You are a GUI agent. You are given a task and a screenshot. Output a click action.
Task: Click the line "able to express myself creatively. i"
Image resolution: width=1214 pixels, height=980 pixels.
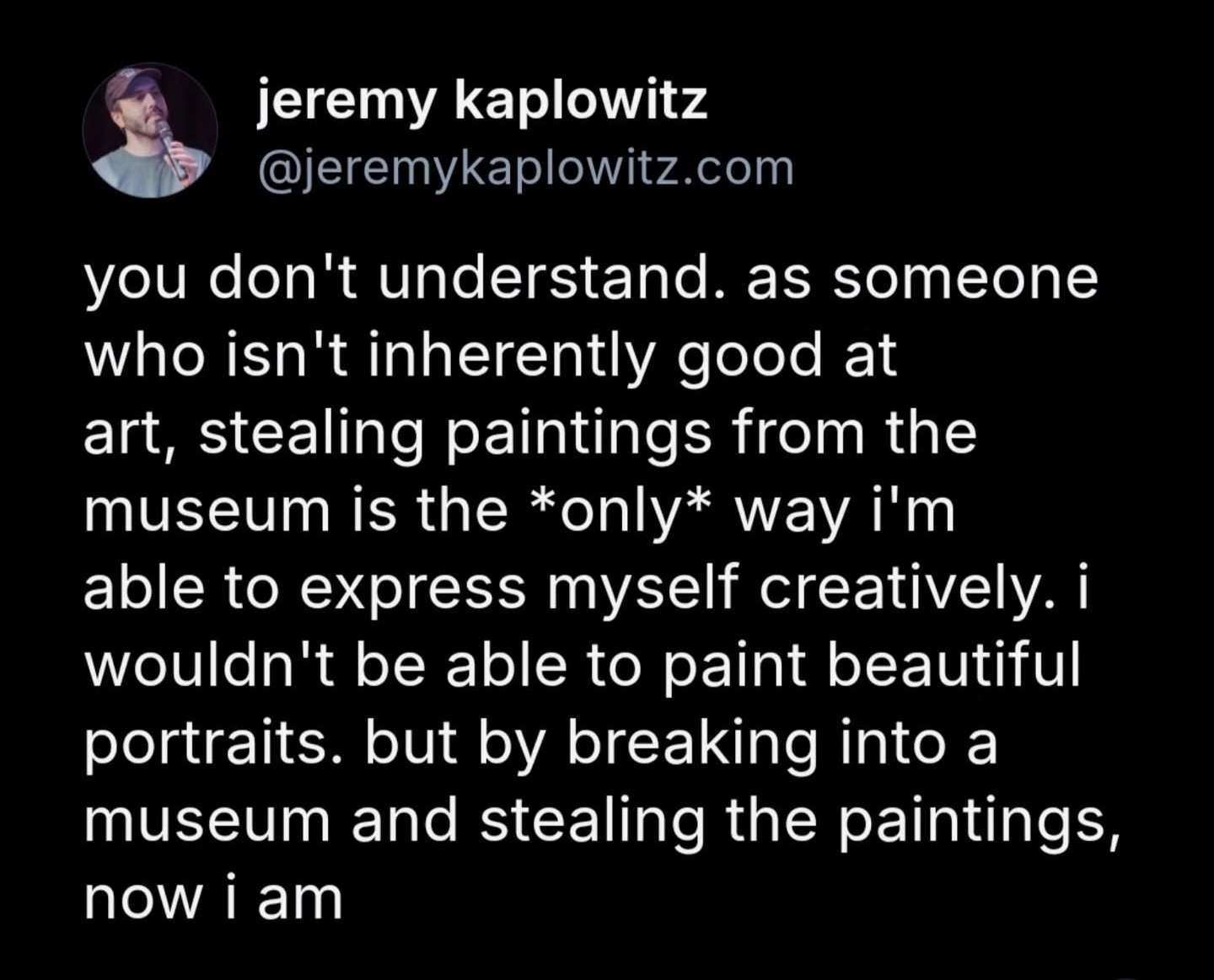(x=585, y=588)
